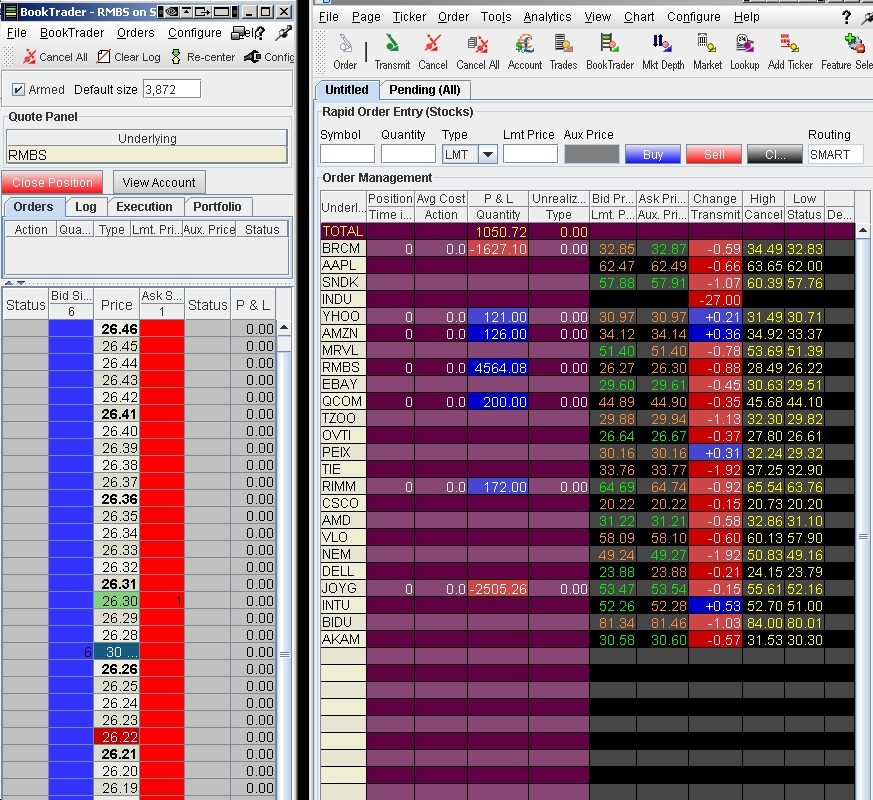Image resolution: width=873 pixels, height=800 pixels.
Task: Open the Account window icon
Action: pos(524,50)
